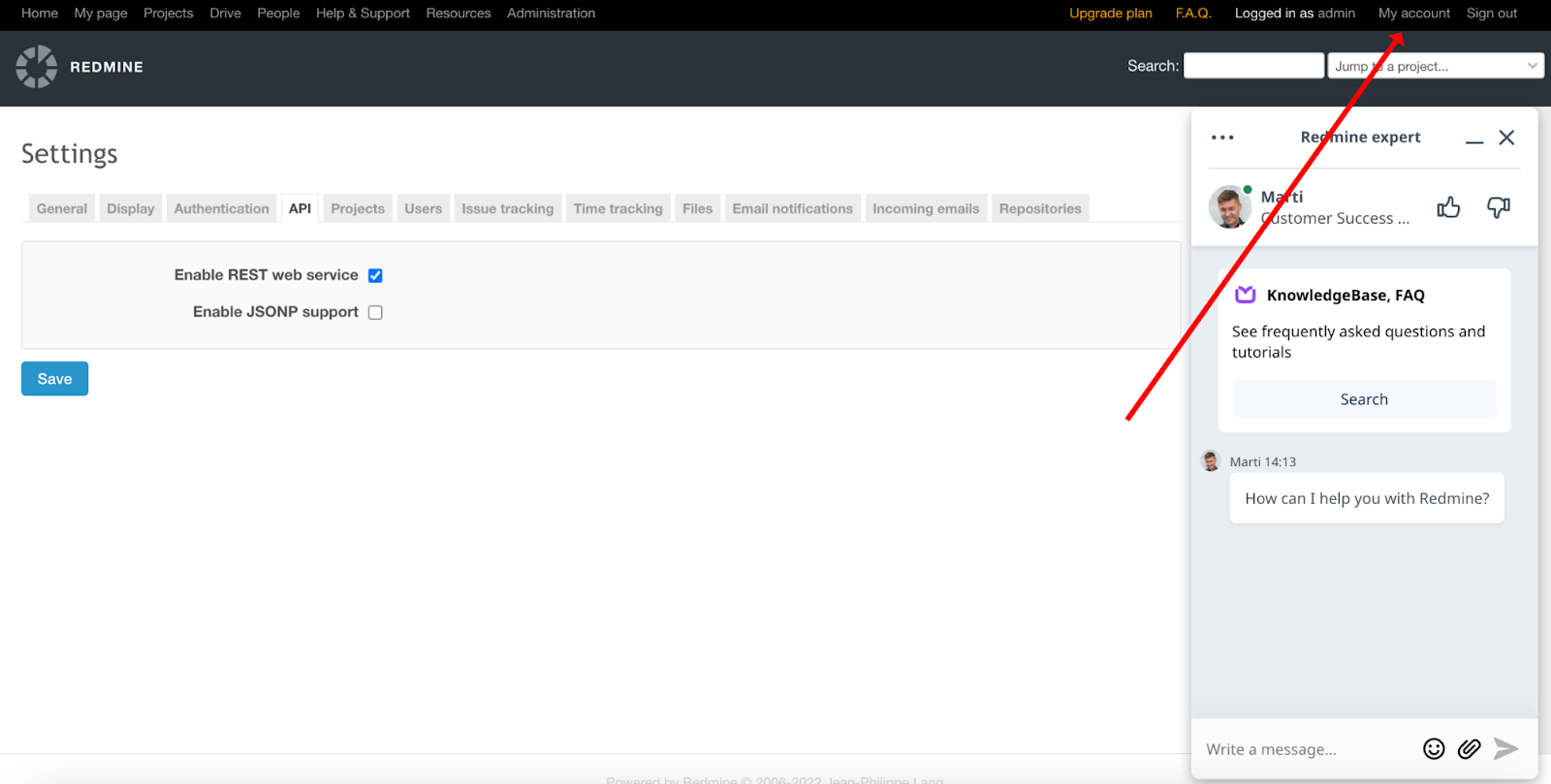Open Incoming emails tab

tap(926, 208)
